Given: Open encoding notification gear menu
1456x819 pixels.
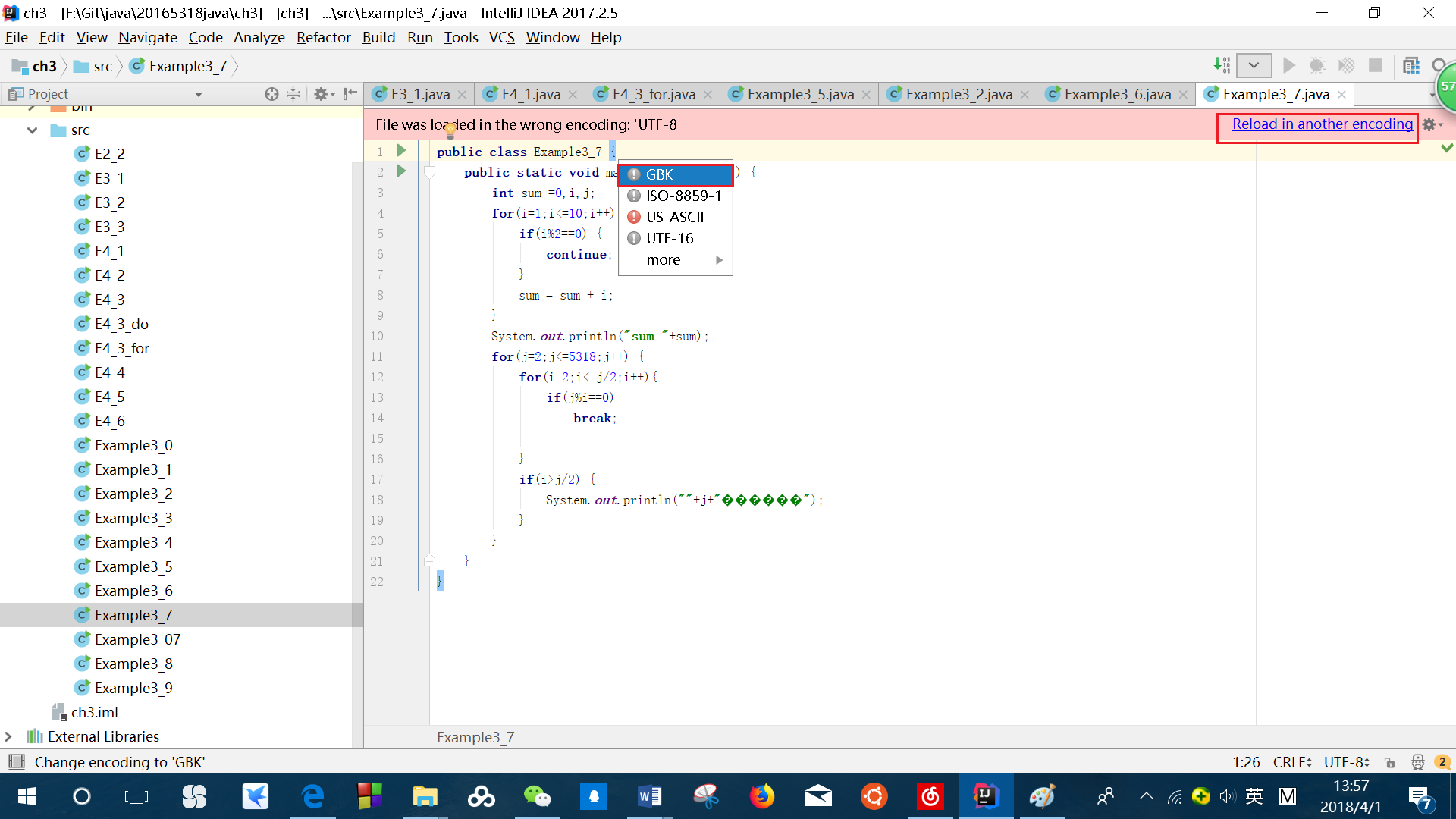Looking at the screenshot, I should (x=1432, y=124).
